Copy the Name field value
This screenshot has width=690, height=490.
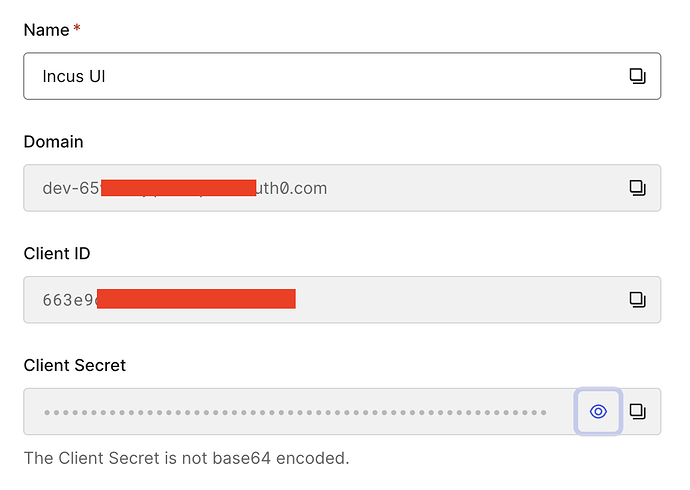tap(637, 76)
